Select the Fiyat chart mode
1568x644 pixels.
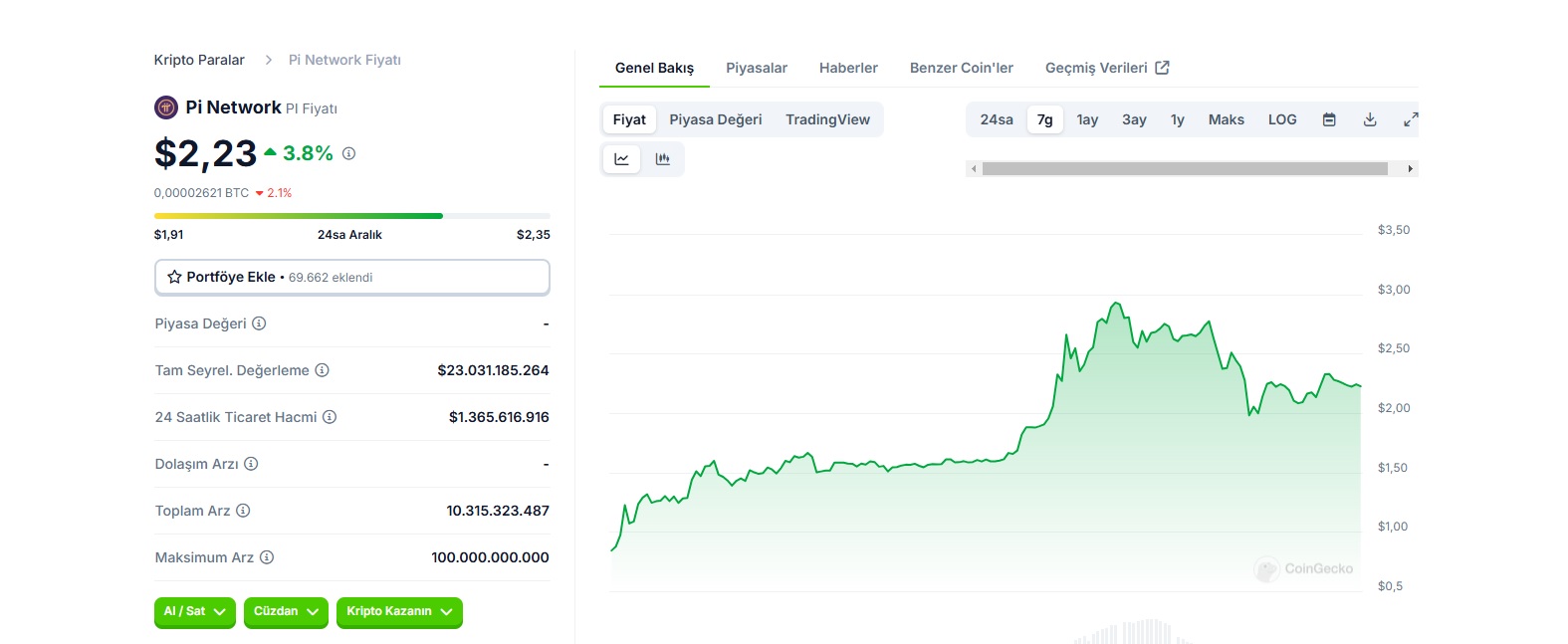click(629, 119)
